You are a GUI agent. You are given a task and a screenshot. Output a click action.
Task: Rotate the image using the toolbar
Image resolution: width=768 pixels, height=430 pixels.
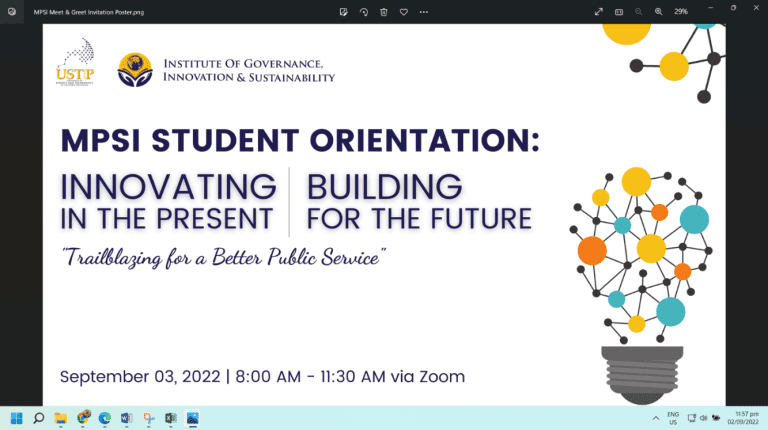[363, 11]
